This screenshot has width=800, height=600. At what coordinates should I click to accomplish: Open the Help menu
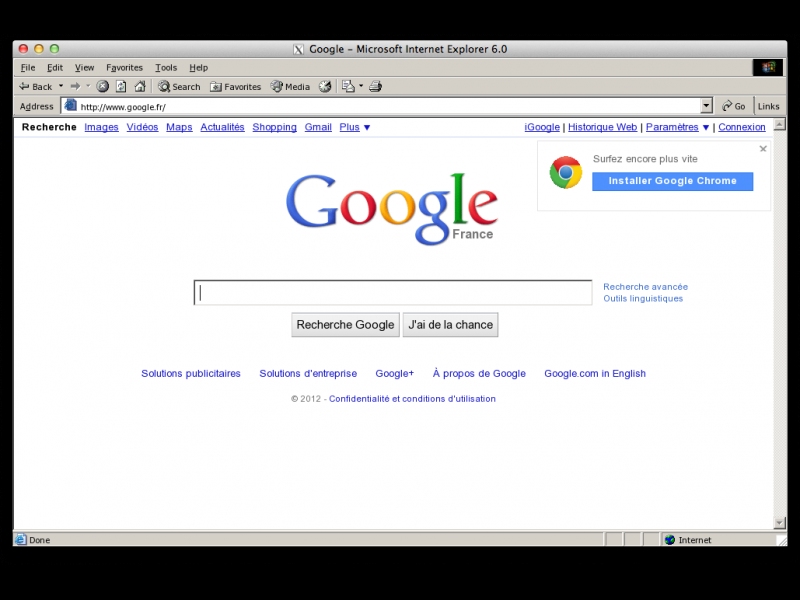(198, 67)
